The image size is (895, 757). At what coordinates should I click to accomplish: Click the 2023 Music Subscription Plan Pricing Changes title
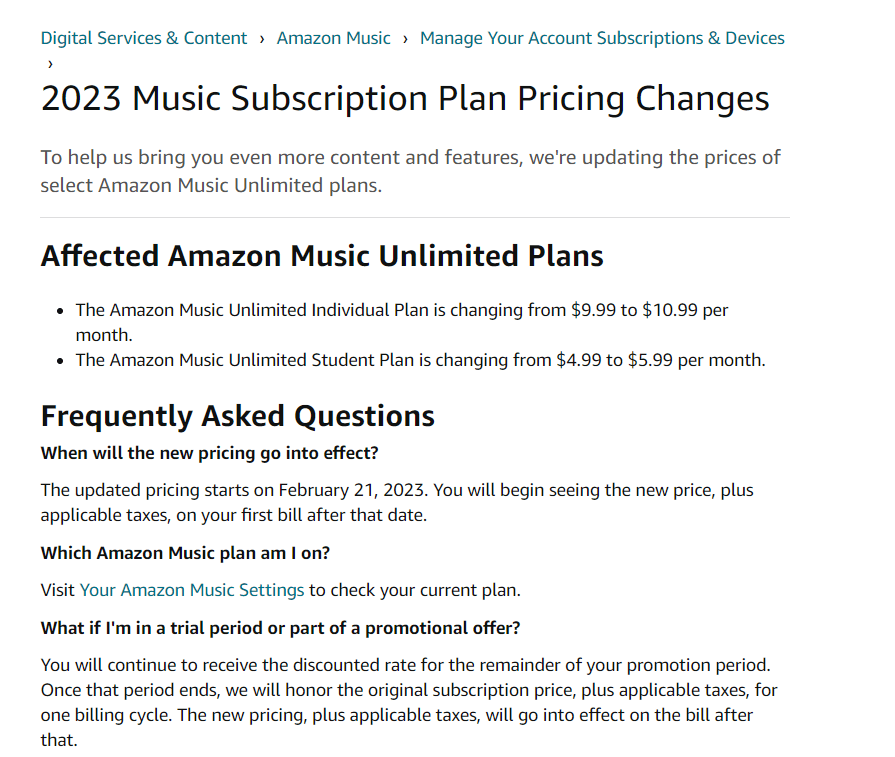[x=405, y=98]
